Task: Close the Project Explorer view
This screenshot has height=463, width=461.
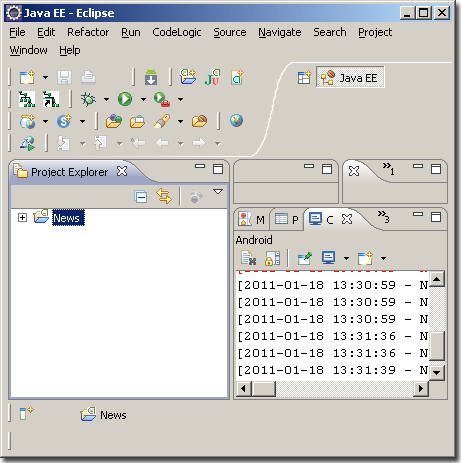Action: click(122, 171)
